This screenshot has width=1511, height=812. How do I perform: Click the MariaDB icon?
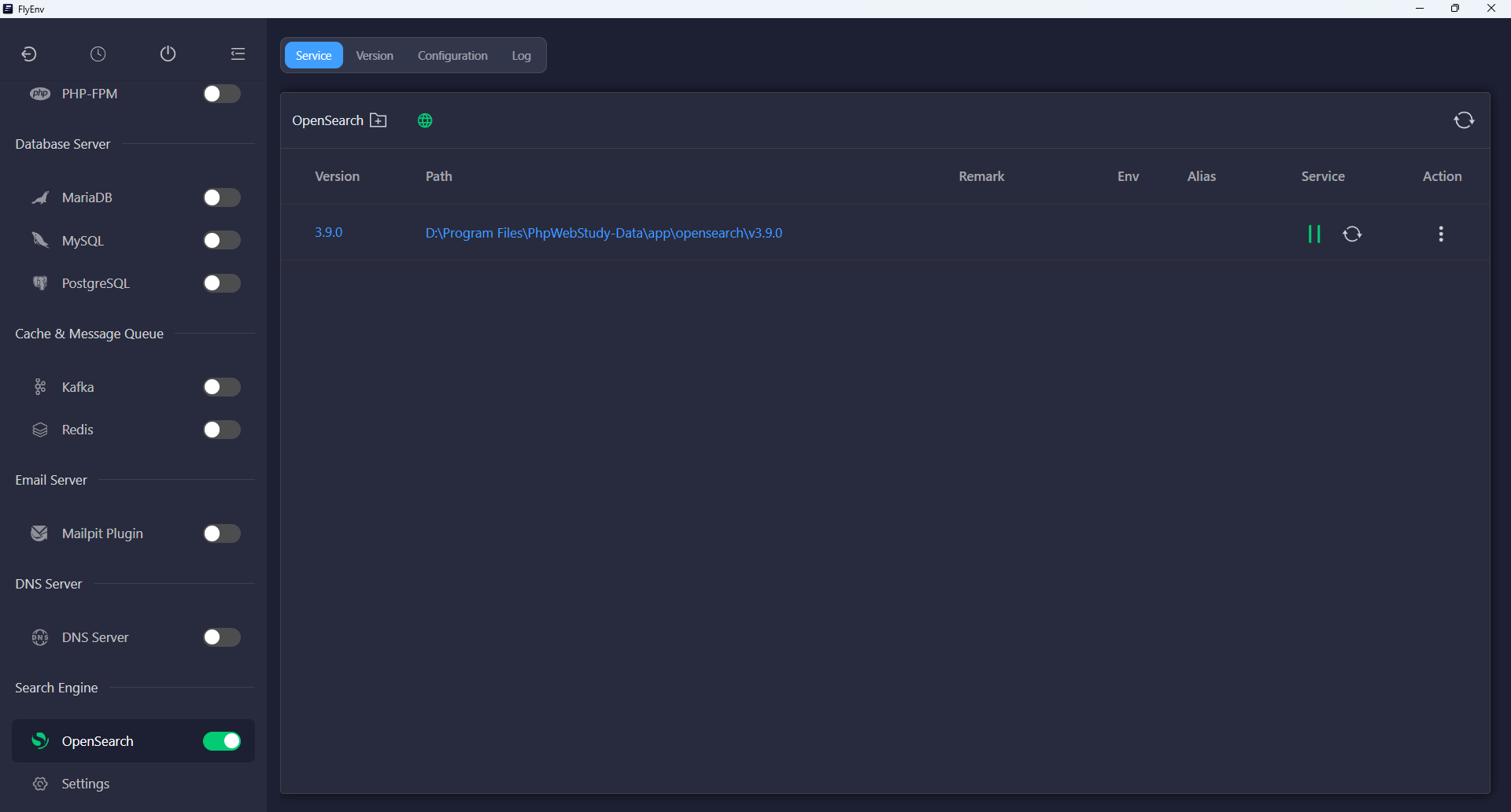coord(40,197)
